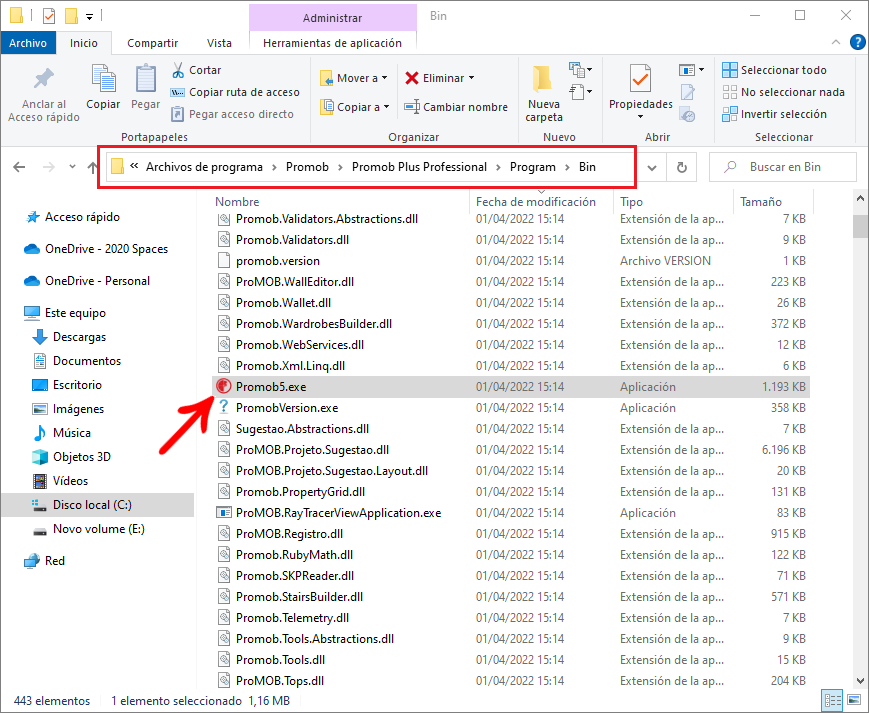The image size is (869, 713).
Task: Click Program in the address breadcrumb
Action: click(533, 167)
